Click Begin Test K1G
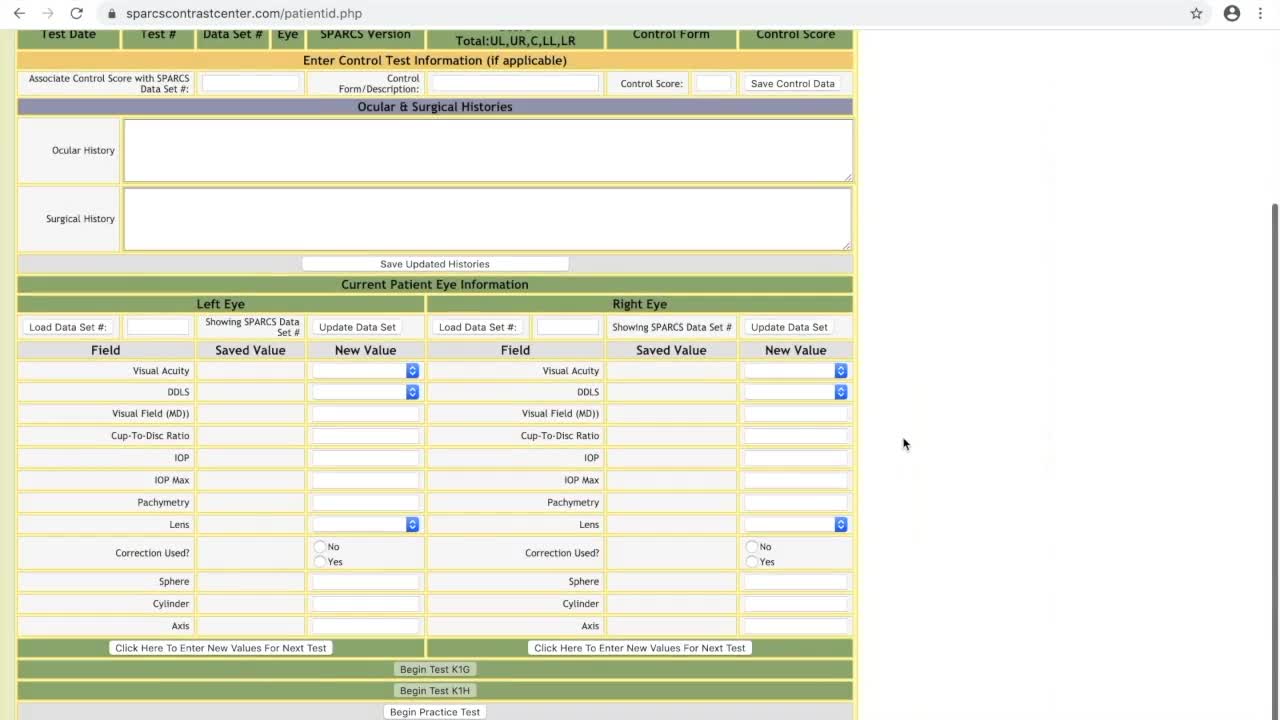The image size is (1280, 720). (435, 668)
